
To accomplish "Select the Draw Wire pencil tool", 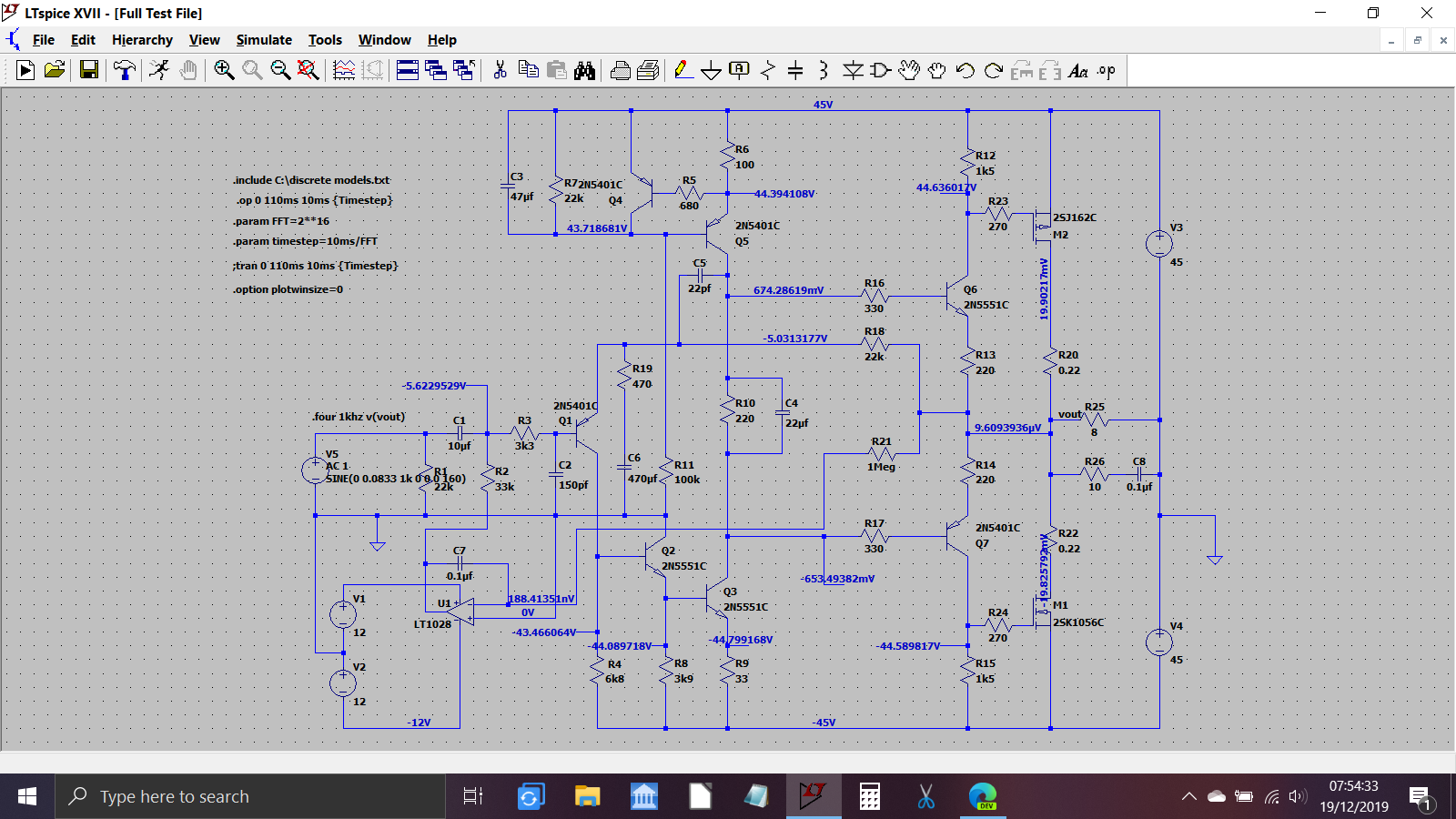I will point(683,70).
